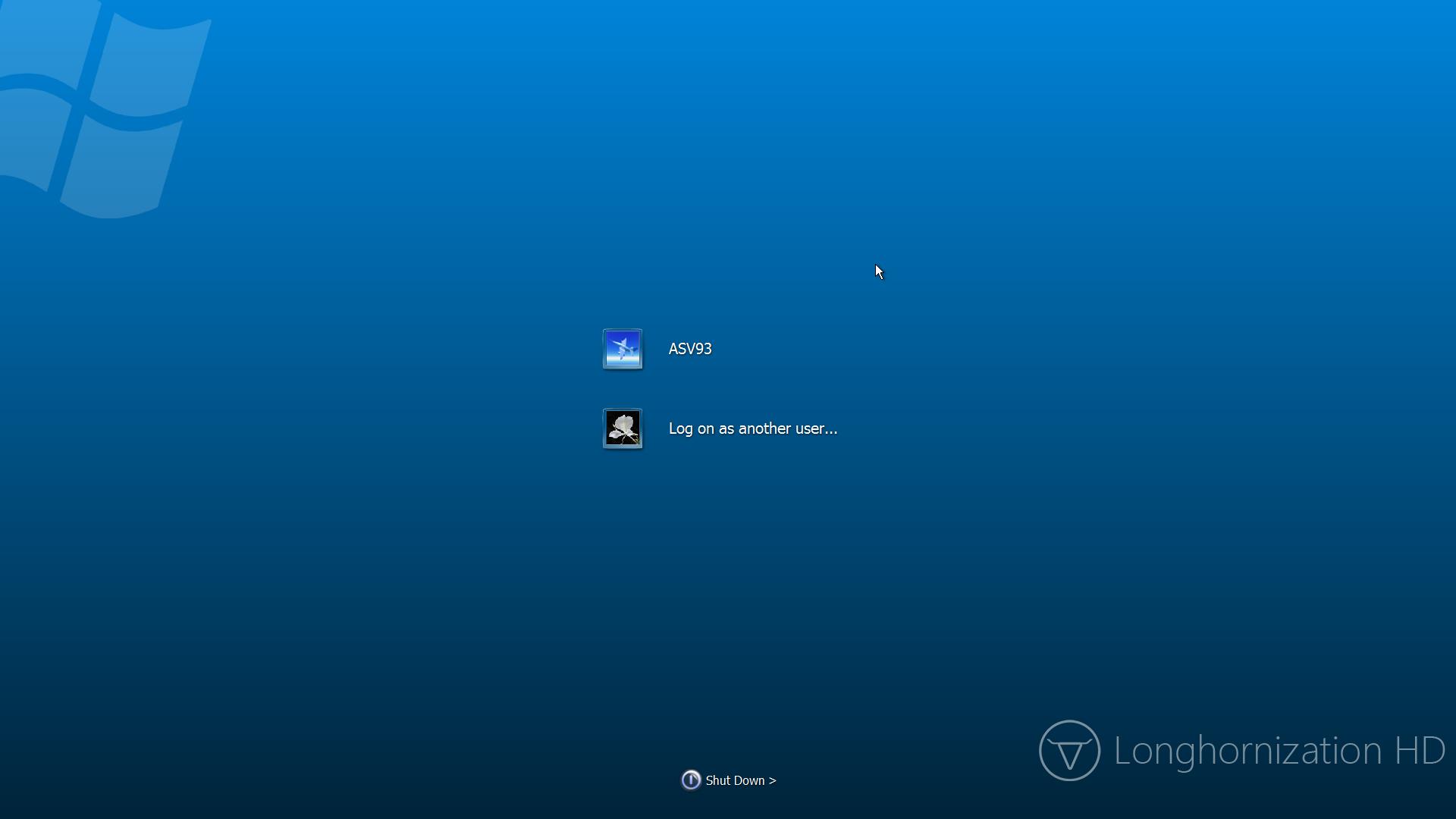Click the "Longhornization HD" watermark text

point(1279,751)
